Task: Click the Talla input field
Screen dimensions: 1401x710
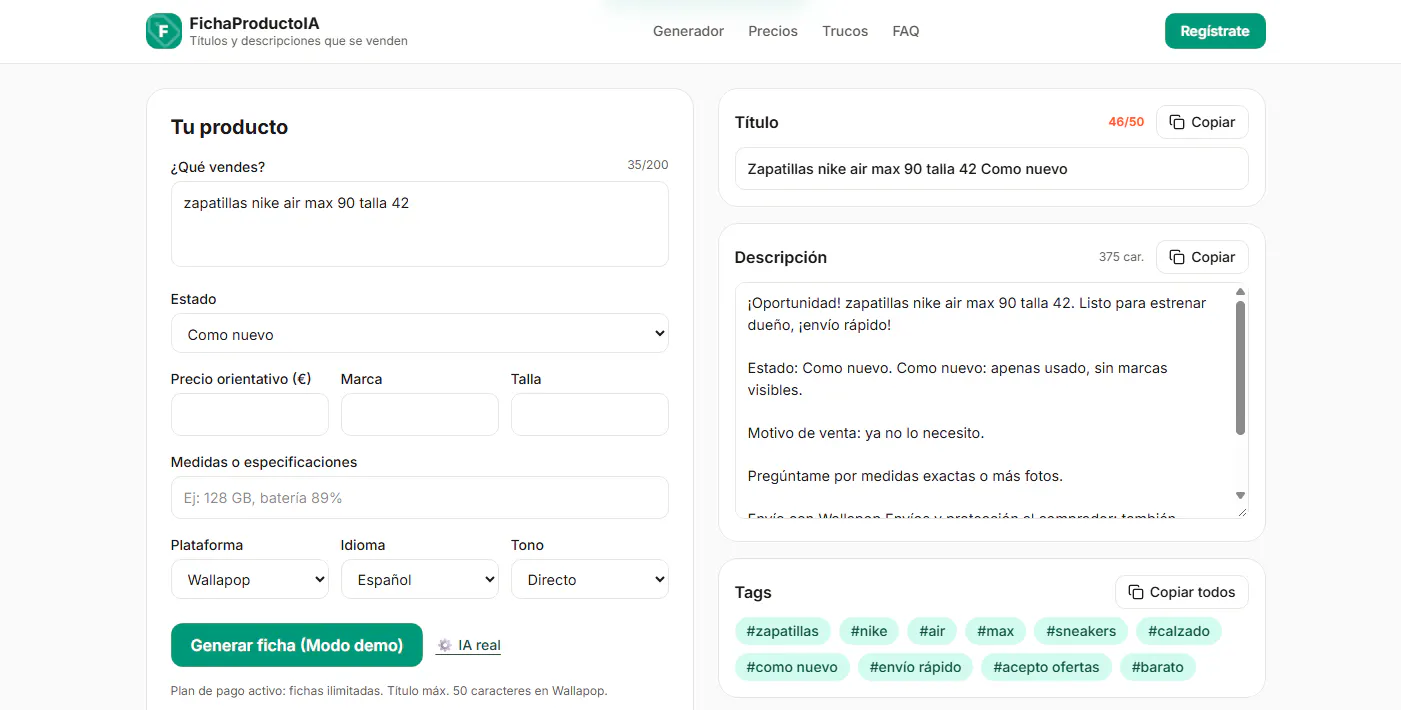Action: pos(590,414)
